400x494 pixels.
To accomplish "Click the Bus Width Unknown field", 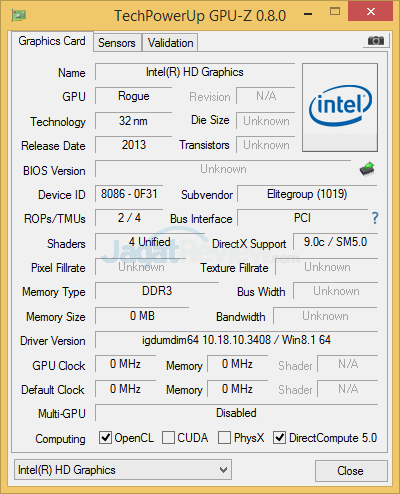I will click(336, 291).
